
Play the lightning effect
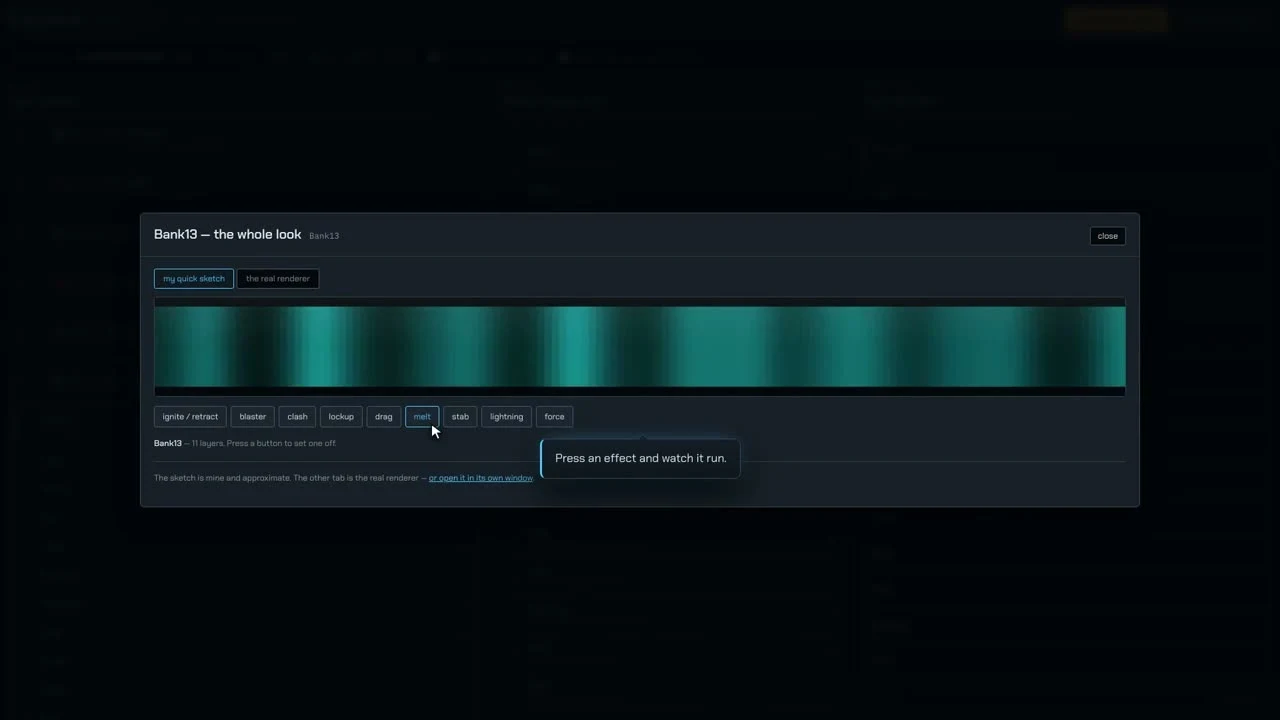click(x=506, y=417)
